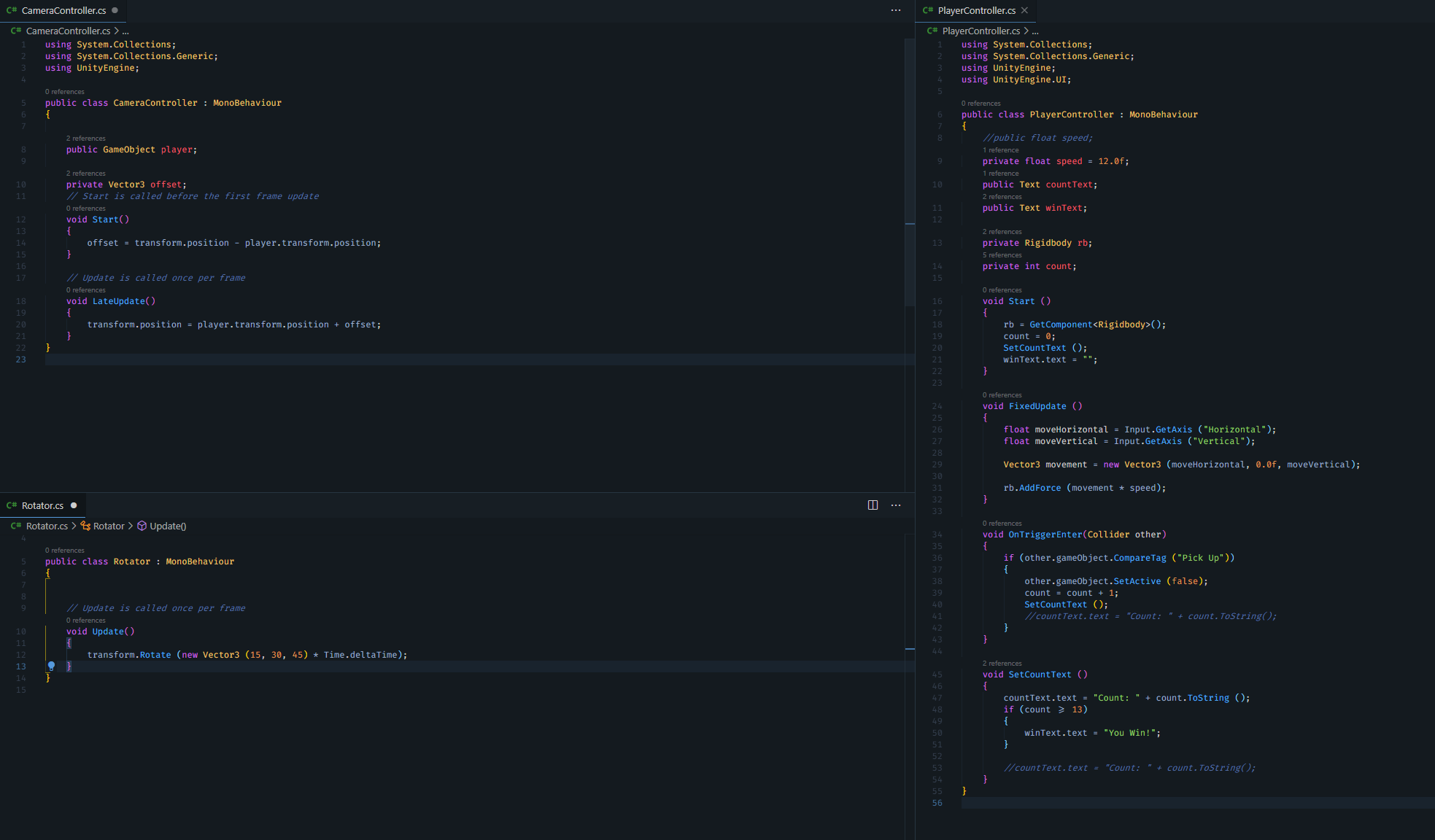Click 'AddForce' in rb.AddForce line

[x=1040, y=488]
